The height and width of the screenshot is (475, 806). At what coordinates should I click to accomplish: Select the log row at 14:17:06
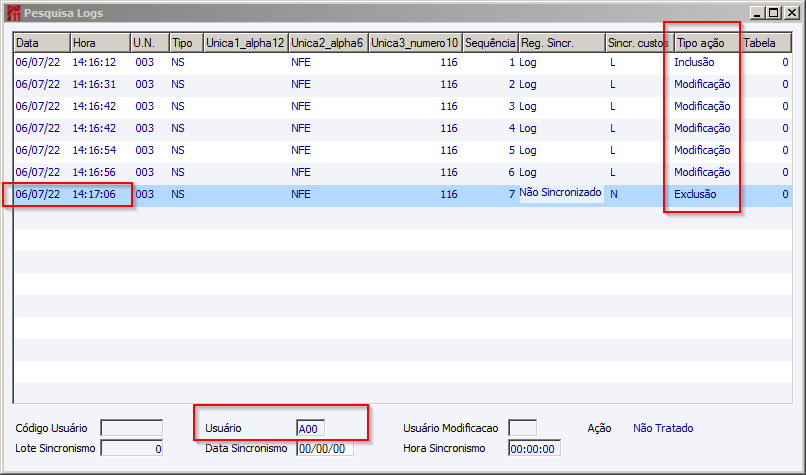click(403, 194)
